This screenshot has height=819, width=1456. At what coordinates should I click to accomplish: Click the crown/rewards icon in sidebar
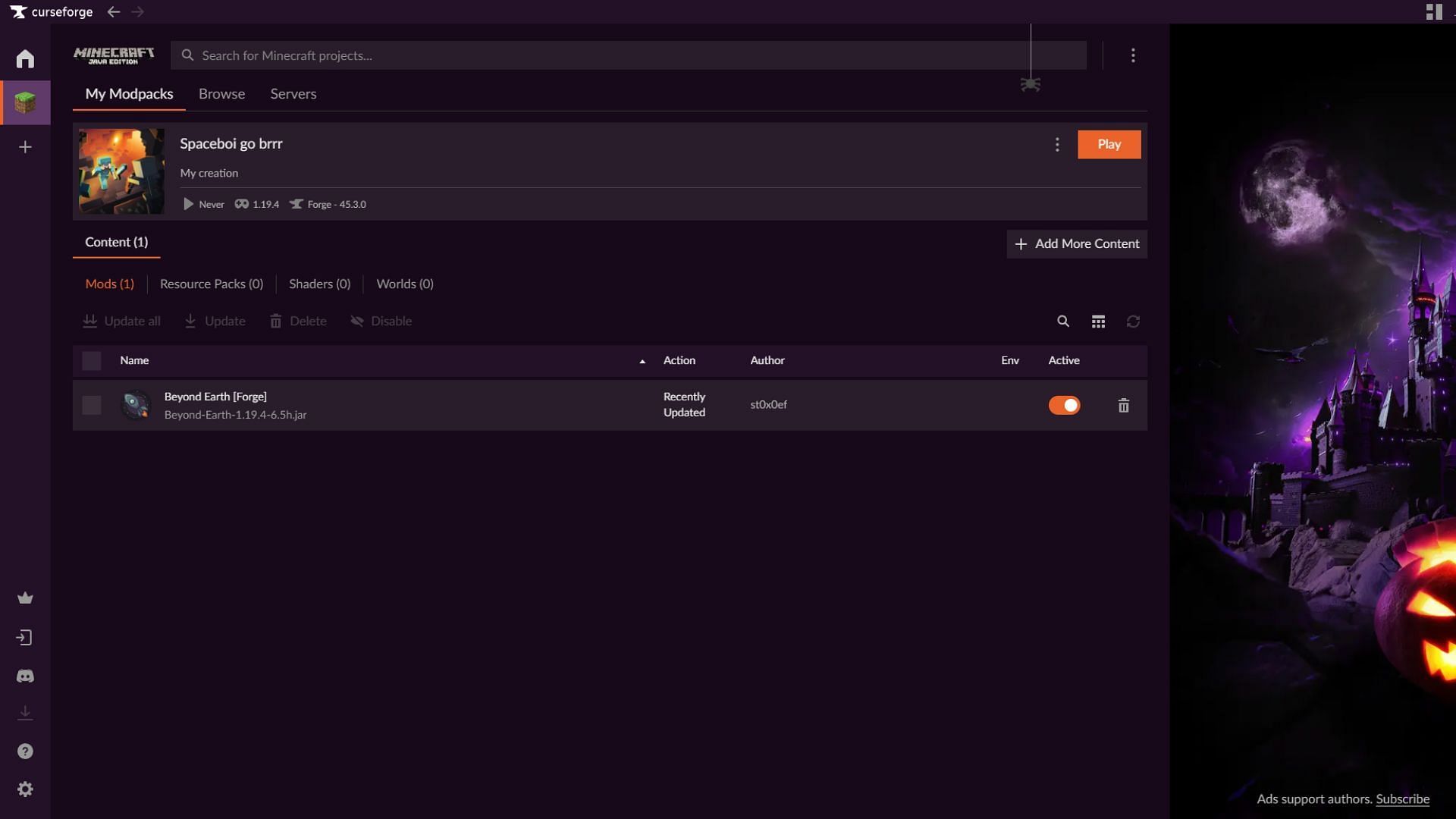click(x=25, y=597)
